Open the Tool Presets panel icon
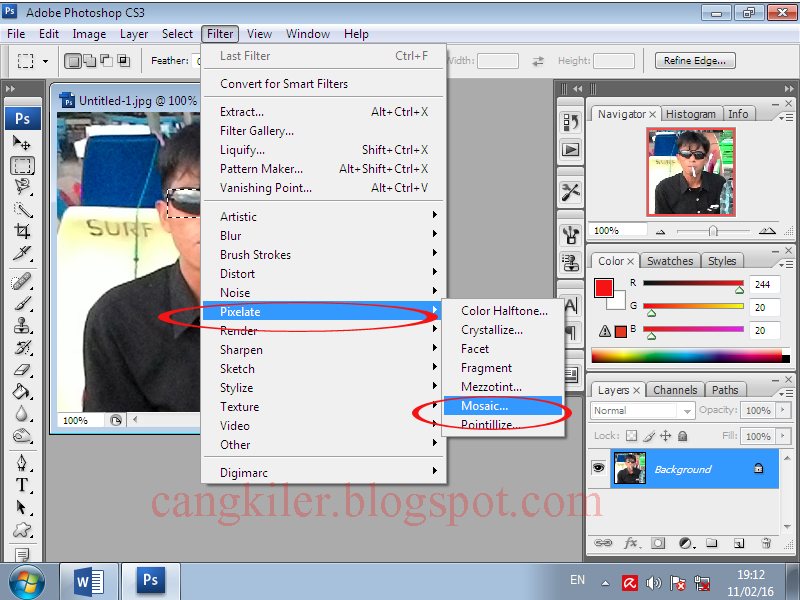Viewport: 800px width, 600px height. 570,192
